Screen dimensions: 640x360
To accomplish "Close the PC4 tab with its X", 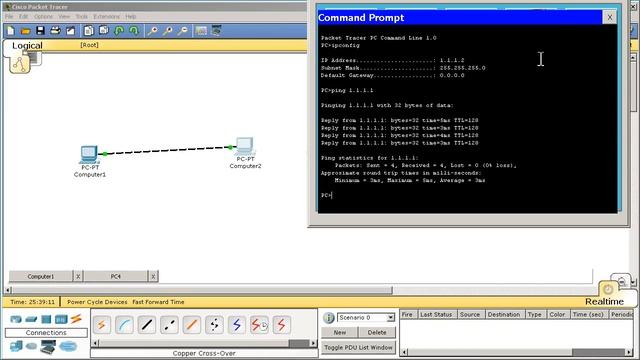I will pos(153,276).
